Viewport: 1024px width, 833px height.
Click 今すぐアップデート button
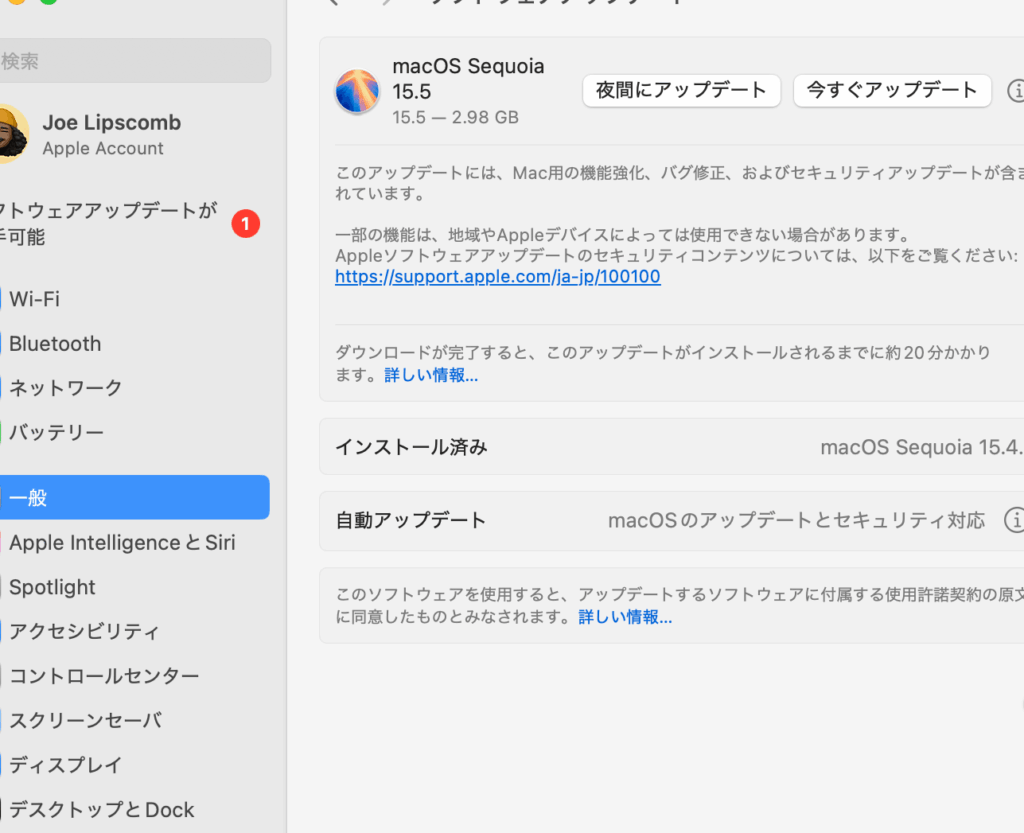point(892,90)
